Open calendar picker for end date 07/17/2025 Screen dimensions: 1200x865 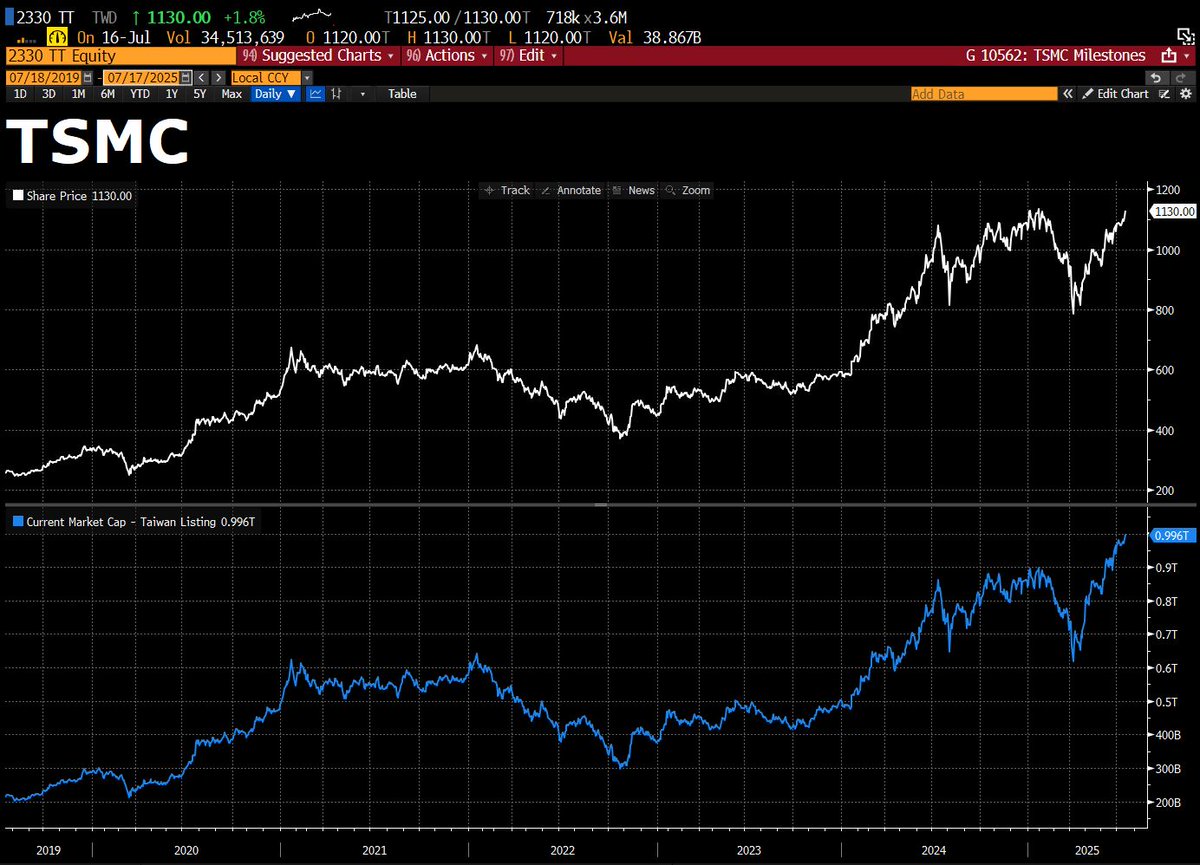click(186, 77)
